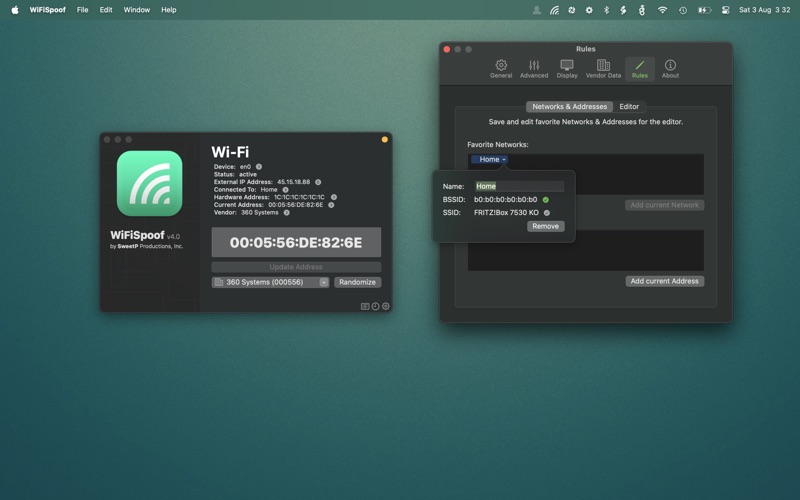The width and height of the screenshot is (800, 500).
Task: Click the MAC address field 00:05:56:DE:82:6E
Action: (x=296, y=242)
